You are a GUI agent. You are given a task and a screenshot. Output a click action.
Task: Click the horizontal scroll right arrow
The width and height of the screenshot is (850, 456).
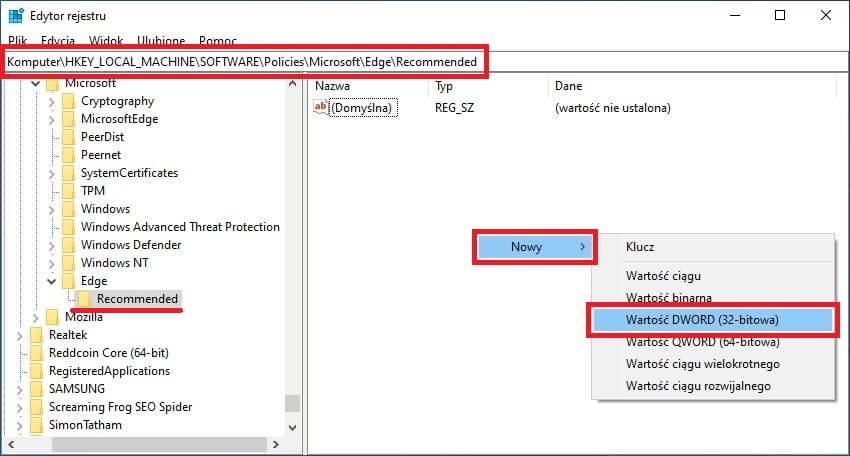click(275, 444)
